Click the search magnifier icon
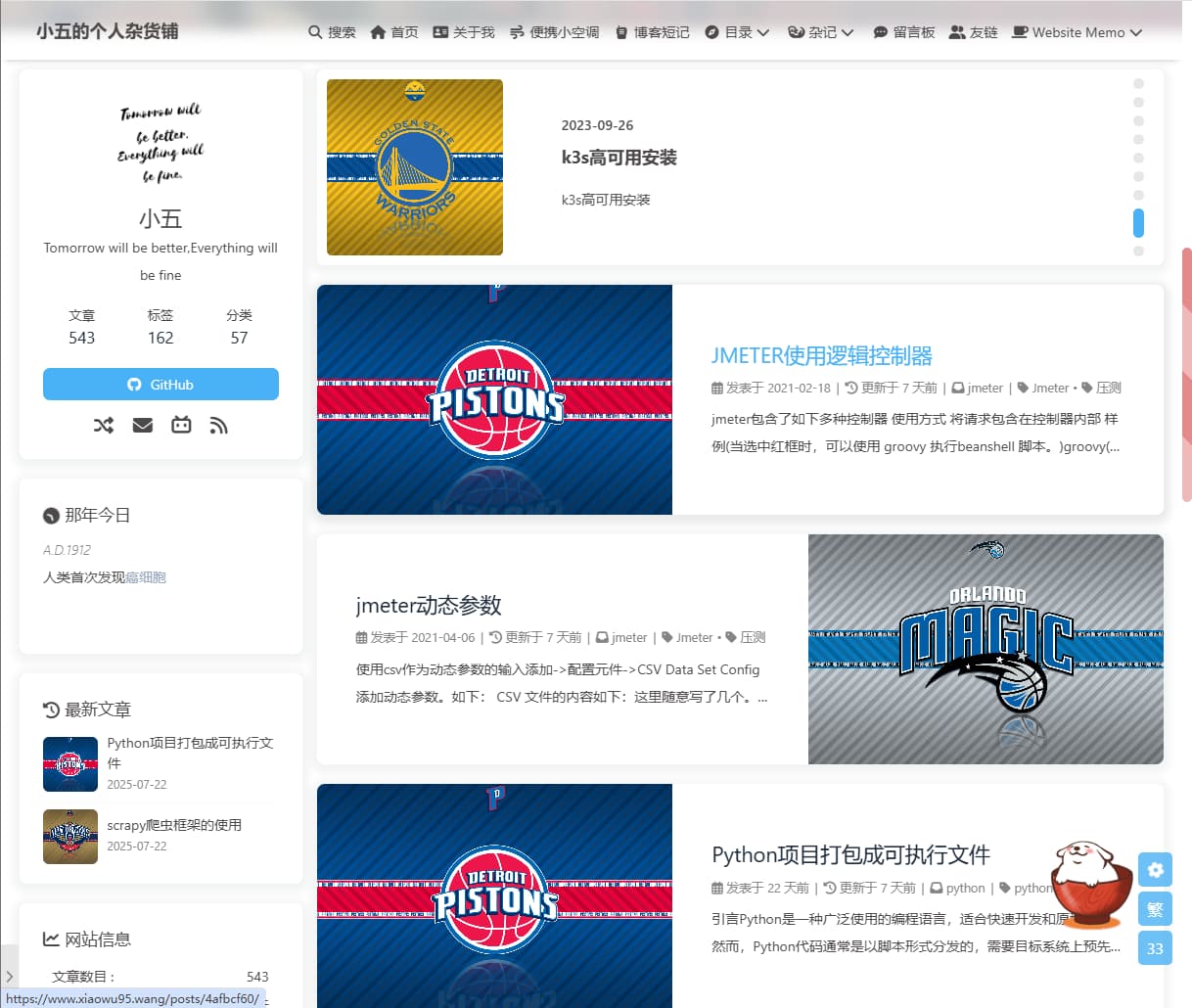1192x1008 pixels. [315, 31]
